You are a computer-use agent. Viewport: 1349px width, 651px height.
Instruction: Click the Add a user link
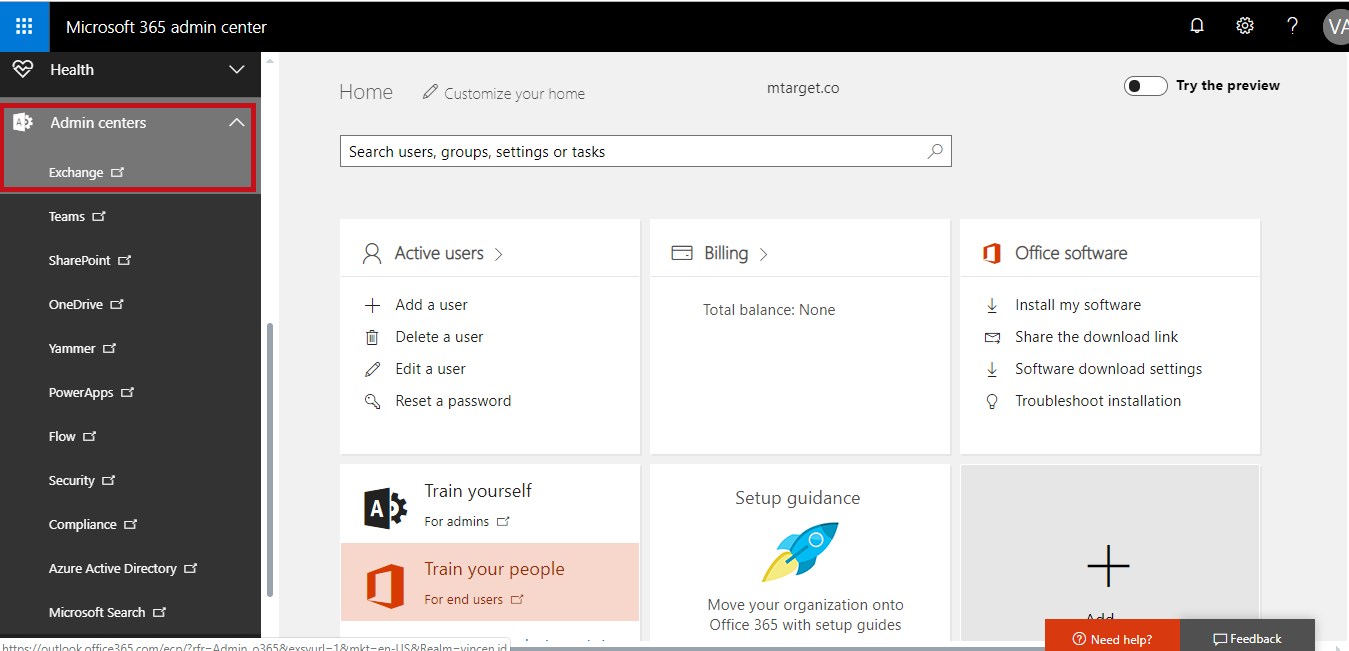pos(431,305)
